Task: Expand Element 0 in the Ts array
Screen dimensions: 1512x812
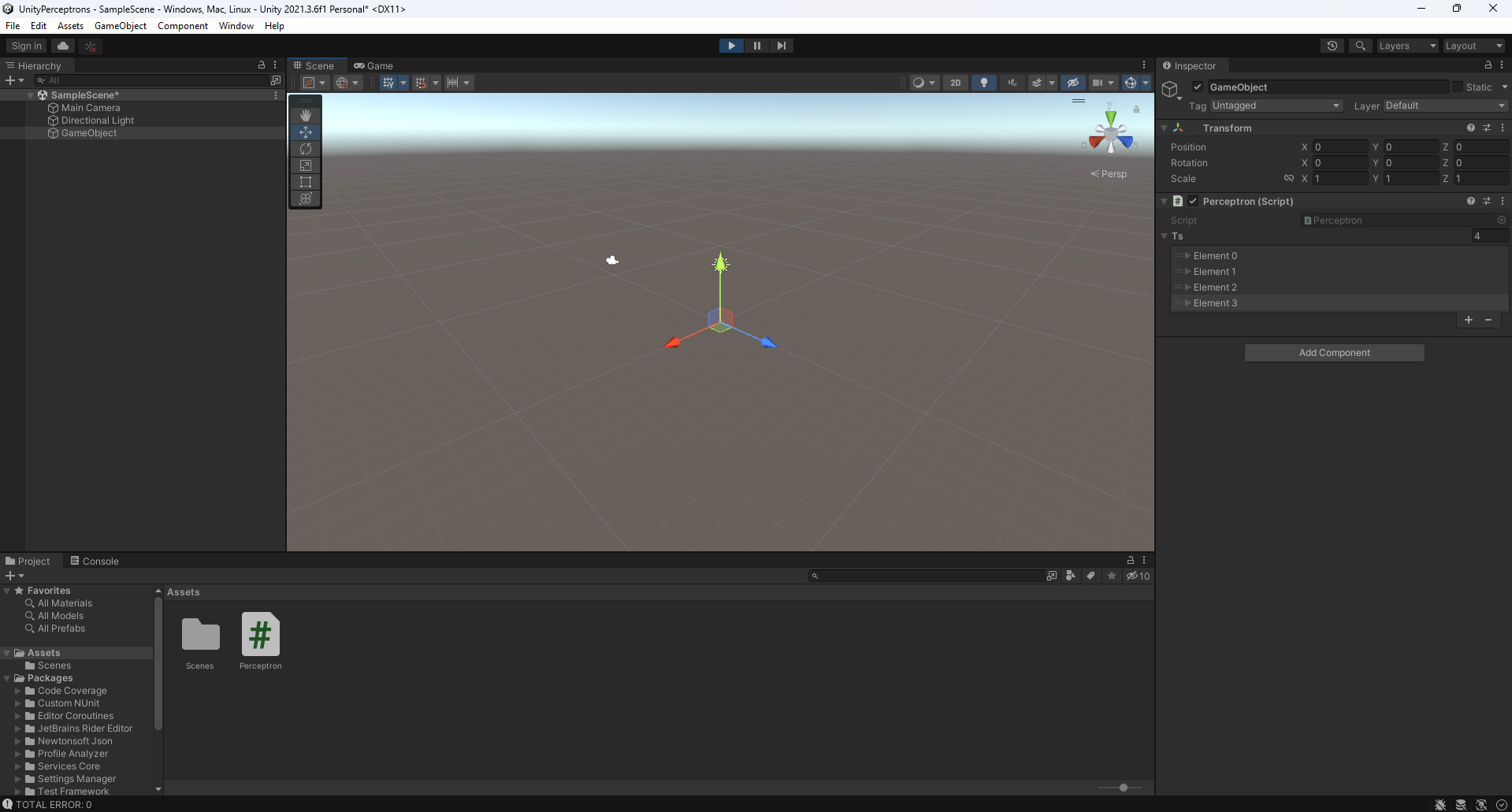Action: [x=1189, y=255]
